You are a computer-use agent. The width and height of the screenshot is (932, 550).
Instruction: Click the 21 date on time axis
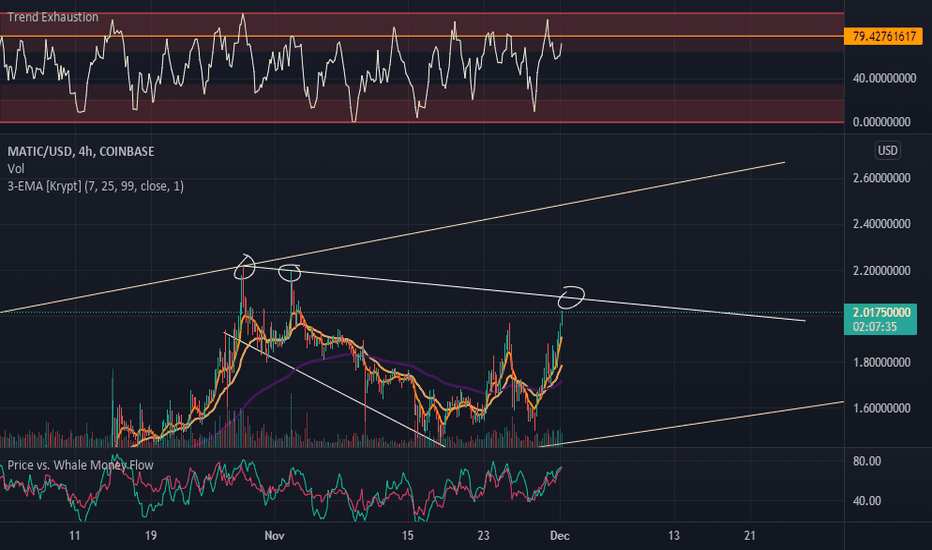coord(750,536)
